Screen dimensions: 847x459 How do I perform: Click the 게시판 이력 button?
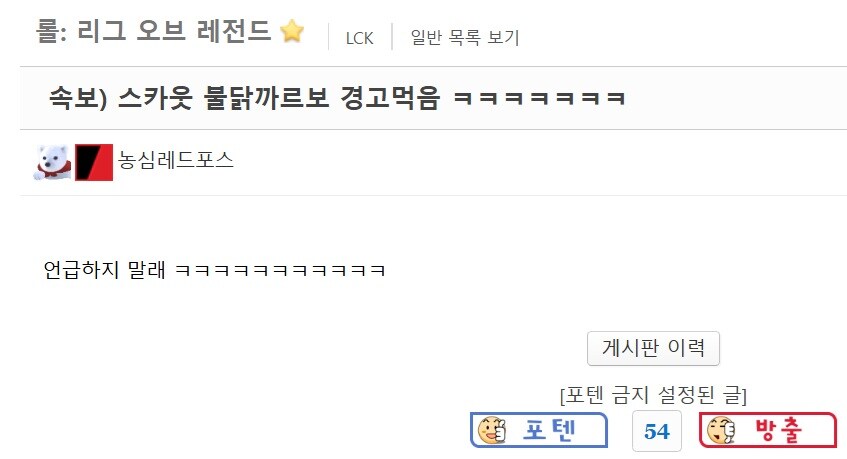click(x=653, y=348)
